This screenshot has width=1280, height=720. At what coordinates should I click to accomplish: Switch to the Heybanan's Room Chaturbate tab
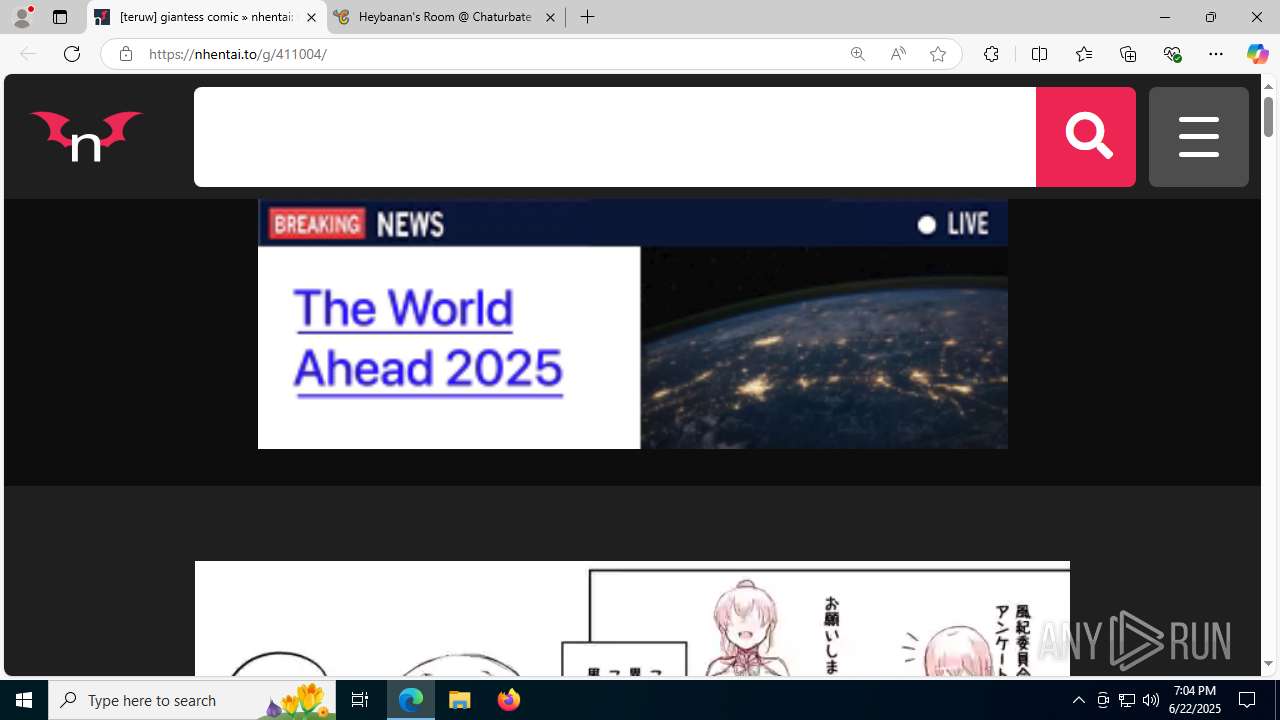[446, 17]
